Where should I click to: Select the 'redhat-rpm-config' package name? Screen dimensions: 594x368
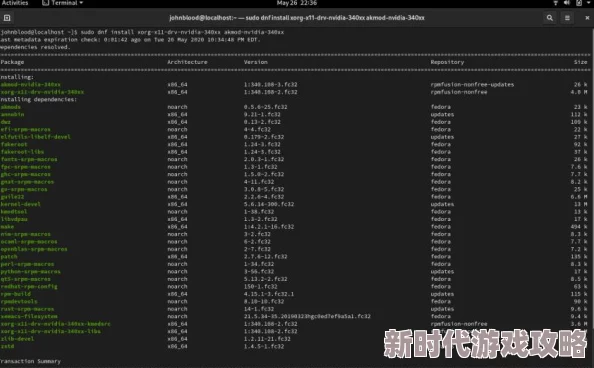click(29, 287)
